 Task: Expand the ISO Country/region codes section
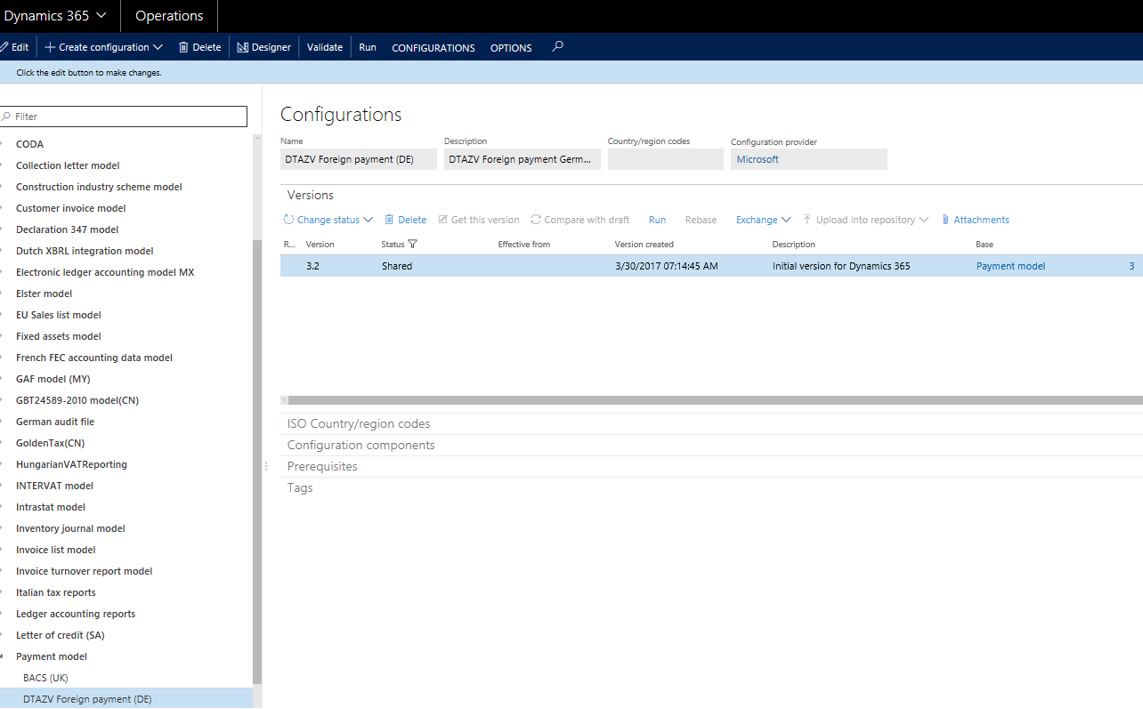pyautogui.click(x=358, y=424)
